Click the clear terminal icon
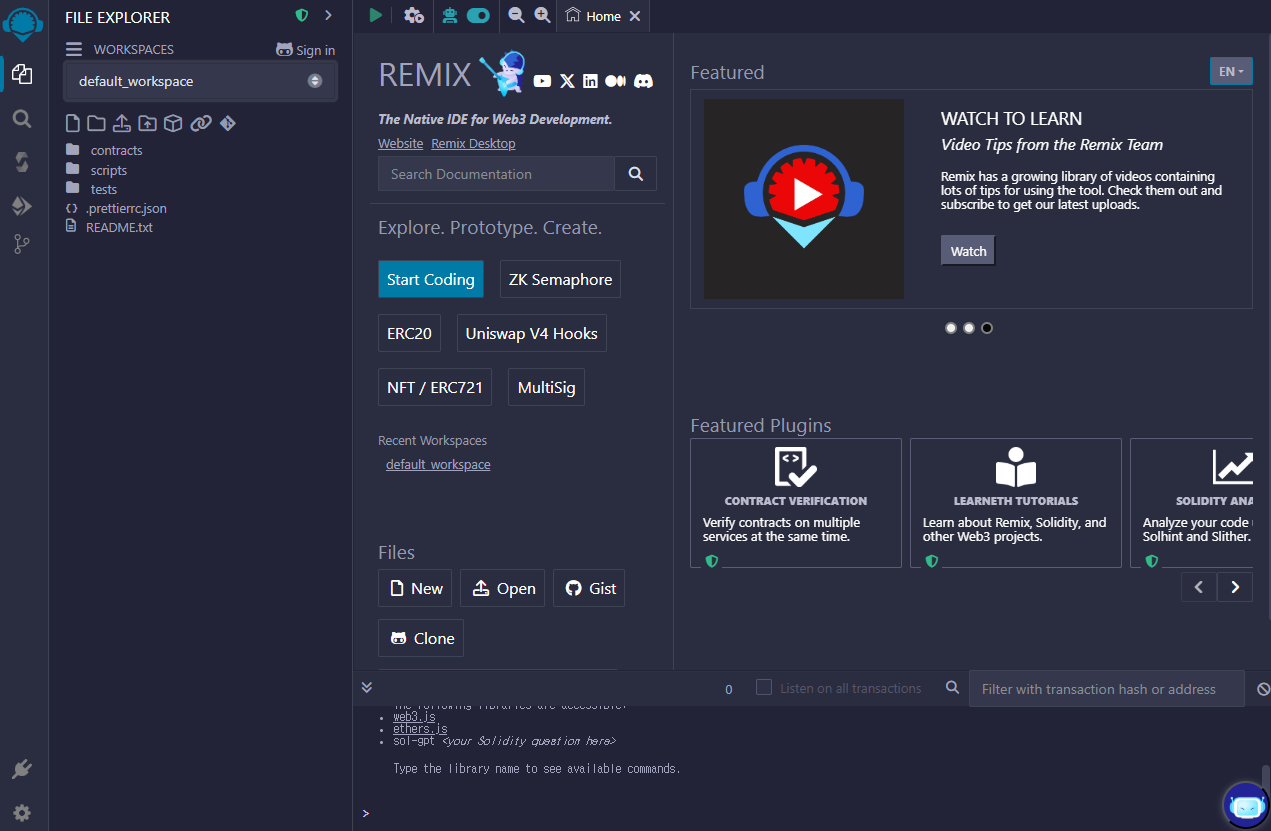This screenshot has width=1271, height=831. [x=1263, y=689]
